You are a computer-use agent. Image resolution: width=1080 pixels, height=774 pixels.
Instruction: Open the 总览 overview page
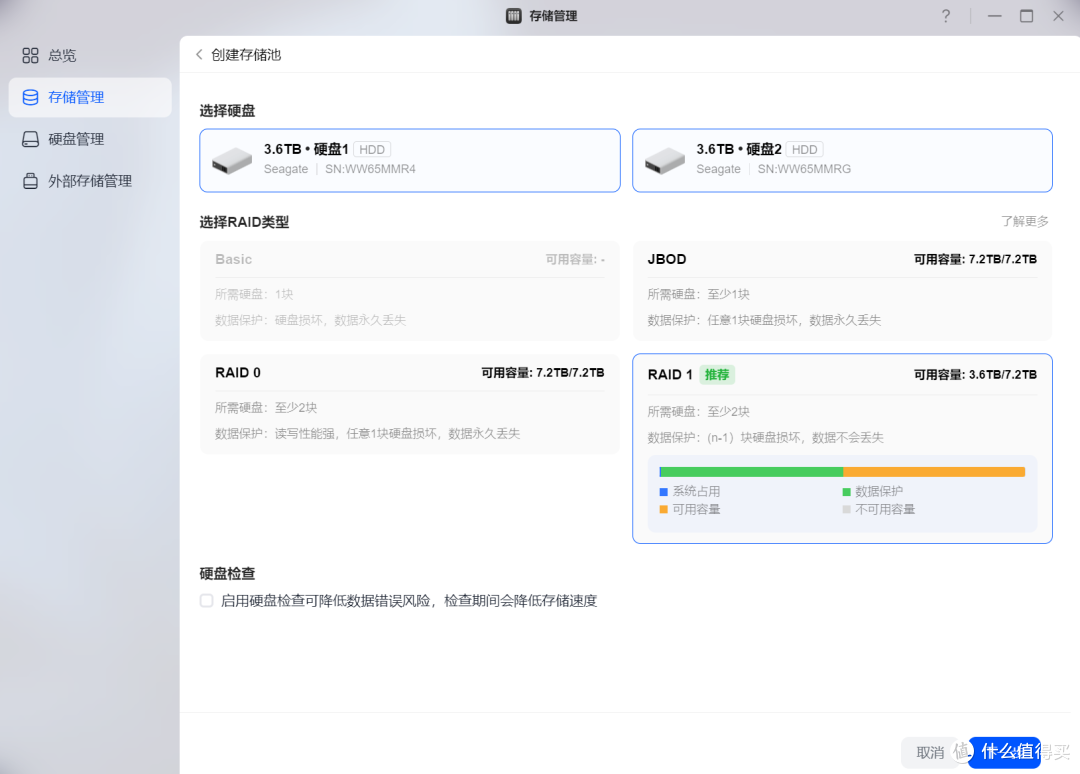tap(90, 56)
